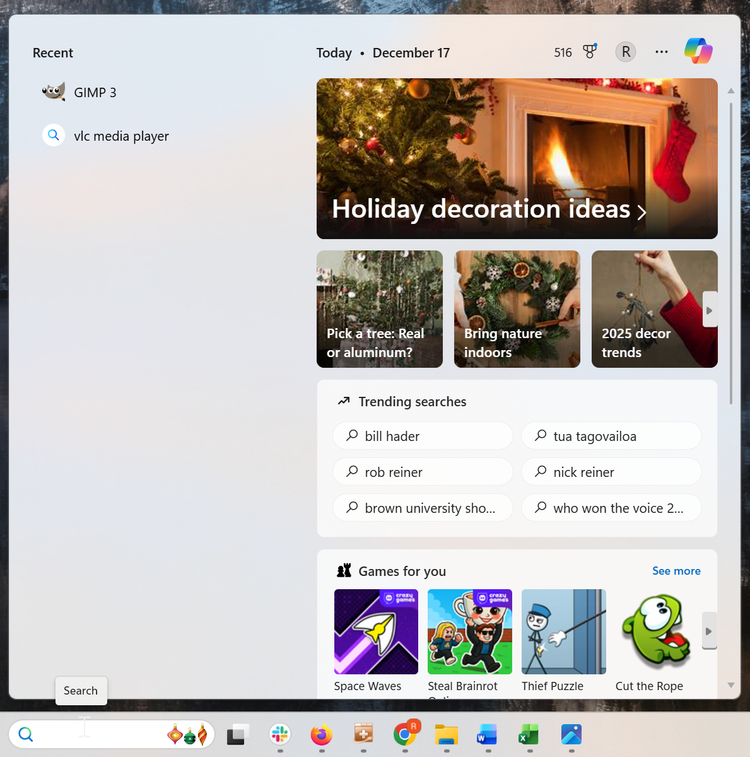Search trending topic who won the voice 2...
750x757 pixels.
point(611,508)
